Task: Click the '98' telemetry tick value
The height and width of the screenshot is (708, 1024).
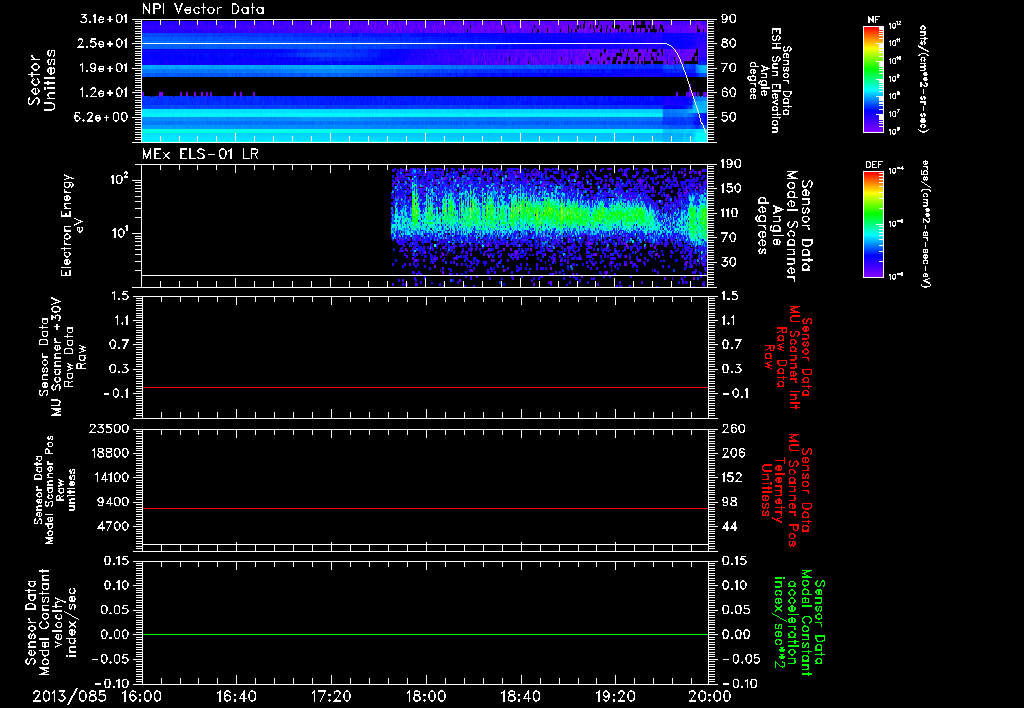Action: [x=729, y=502]
